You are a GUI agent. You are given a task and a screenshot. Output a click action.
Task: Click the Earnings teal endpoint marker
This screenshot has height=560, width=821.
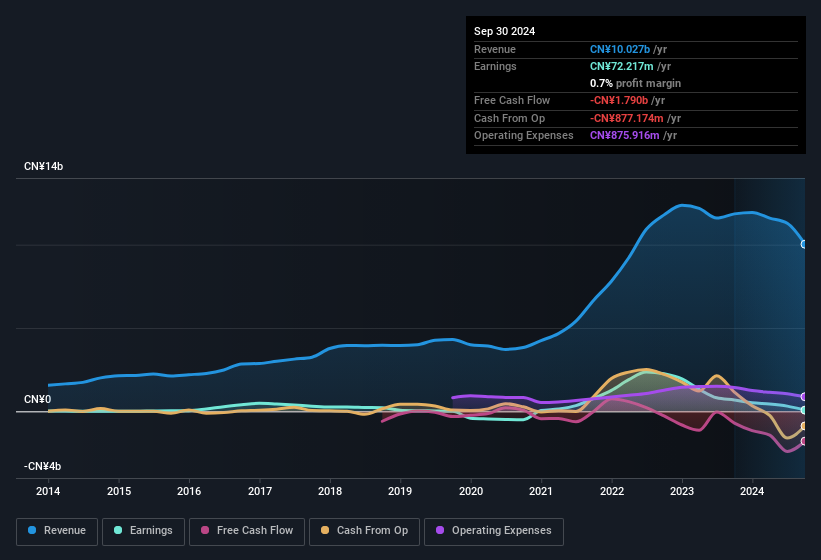click(x=804, y=410)
